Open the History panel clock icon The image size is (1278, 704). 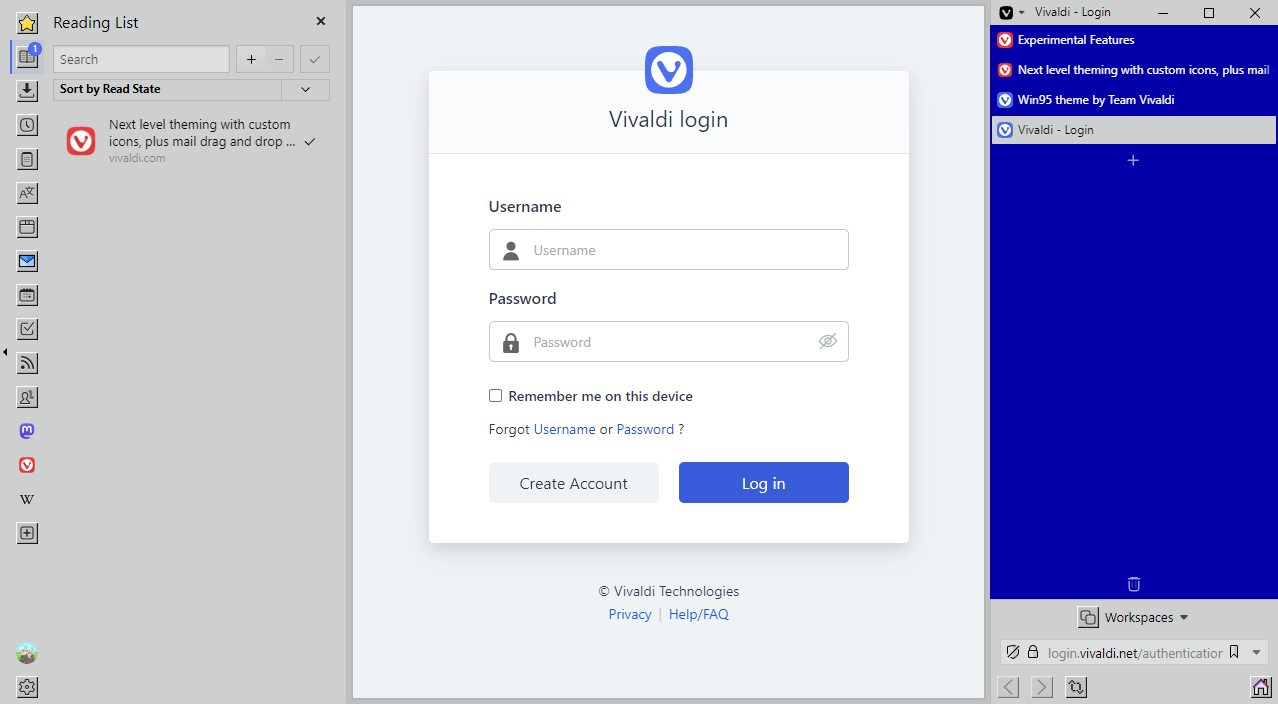27,125
